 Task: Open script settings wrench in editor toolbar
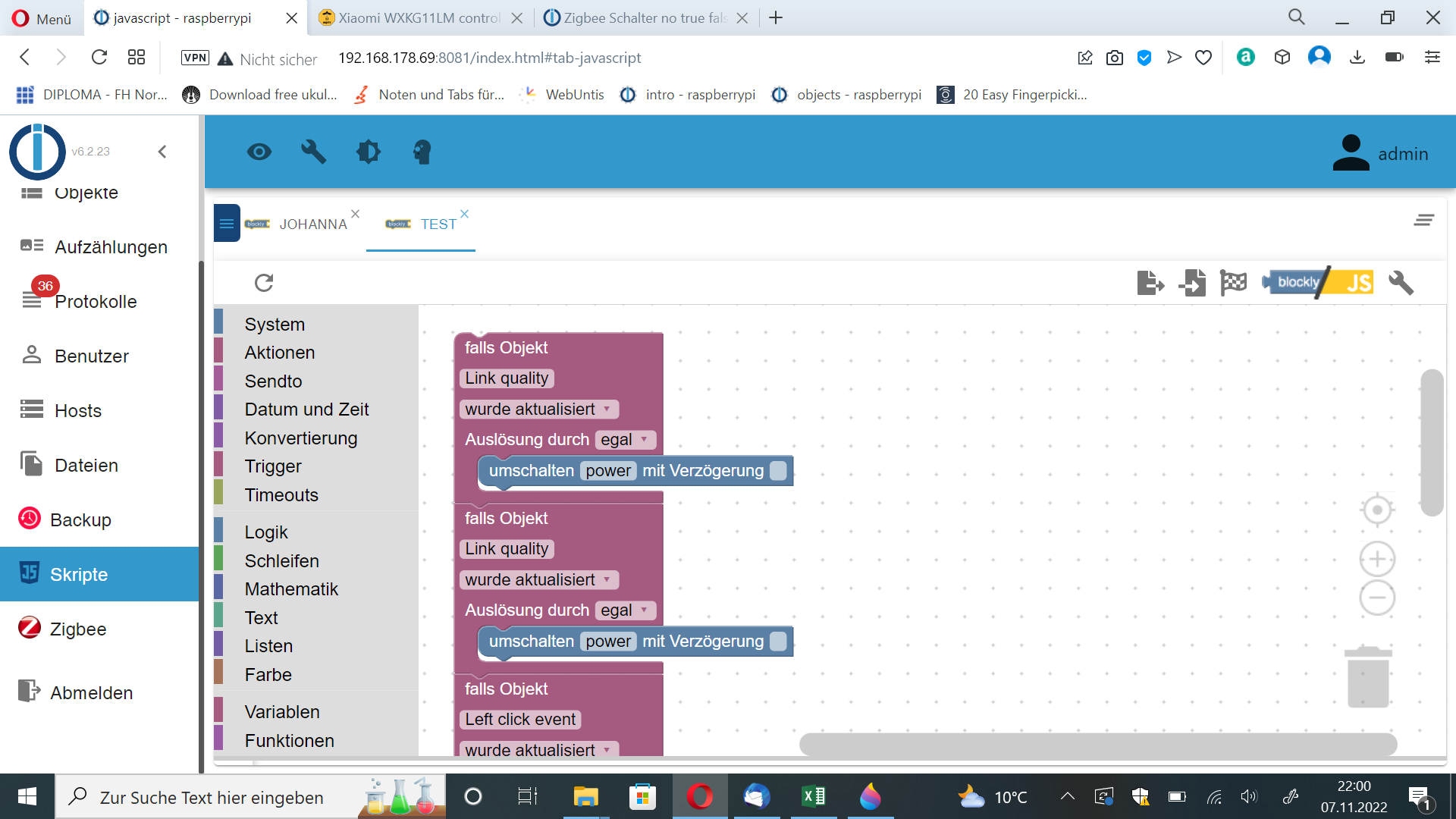tap(1400, 283)
